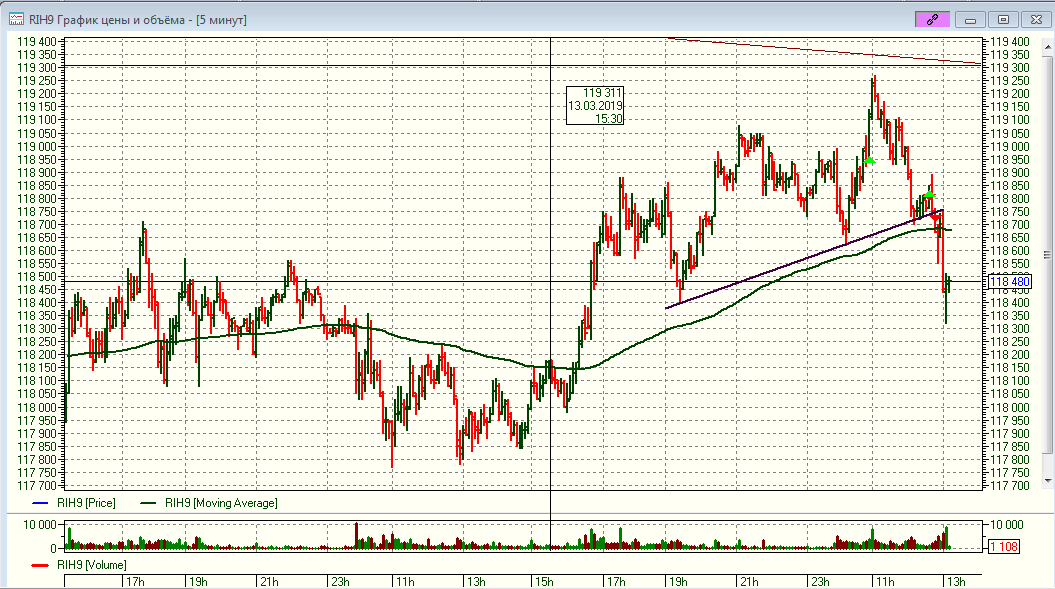Click the red volume value label 1 108
This screenshot has height=589, width=1055.
(x=1006, y=546)
